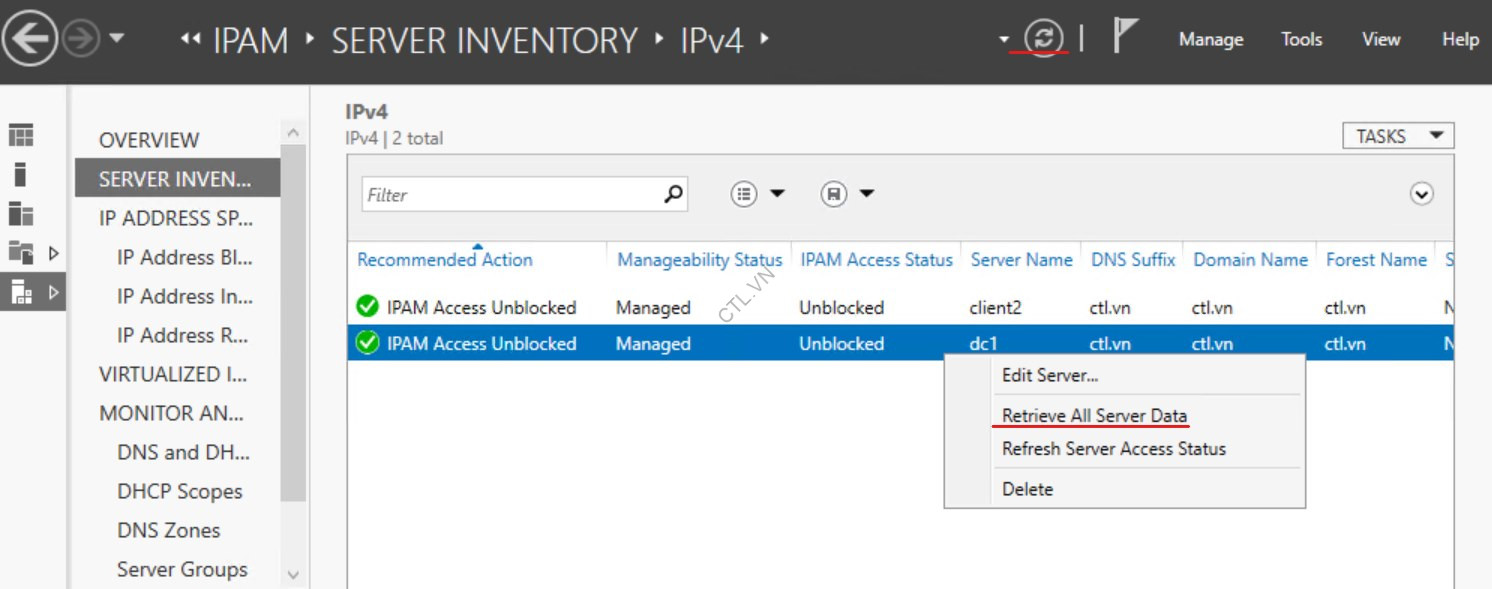
Task: Click the back navigation arrow
Action: 30,38
